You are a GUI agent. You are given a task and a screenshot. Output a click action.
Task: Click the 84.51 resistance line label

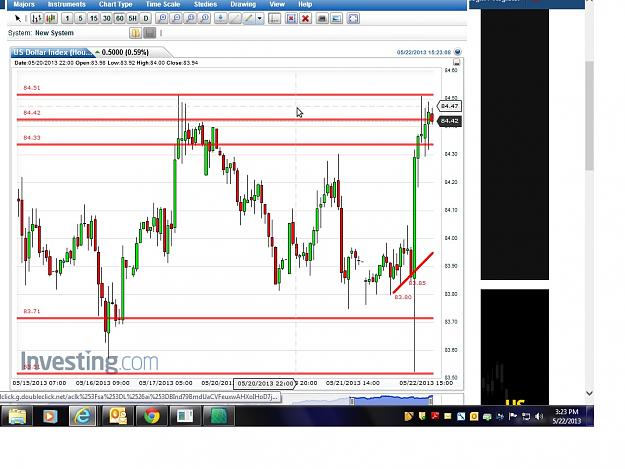pos(32,88)
